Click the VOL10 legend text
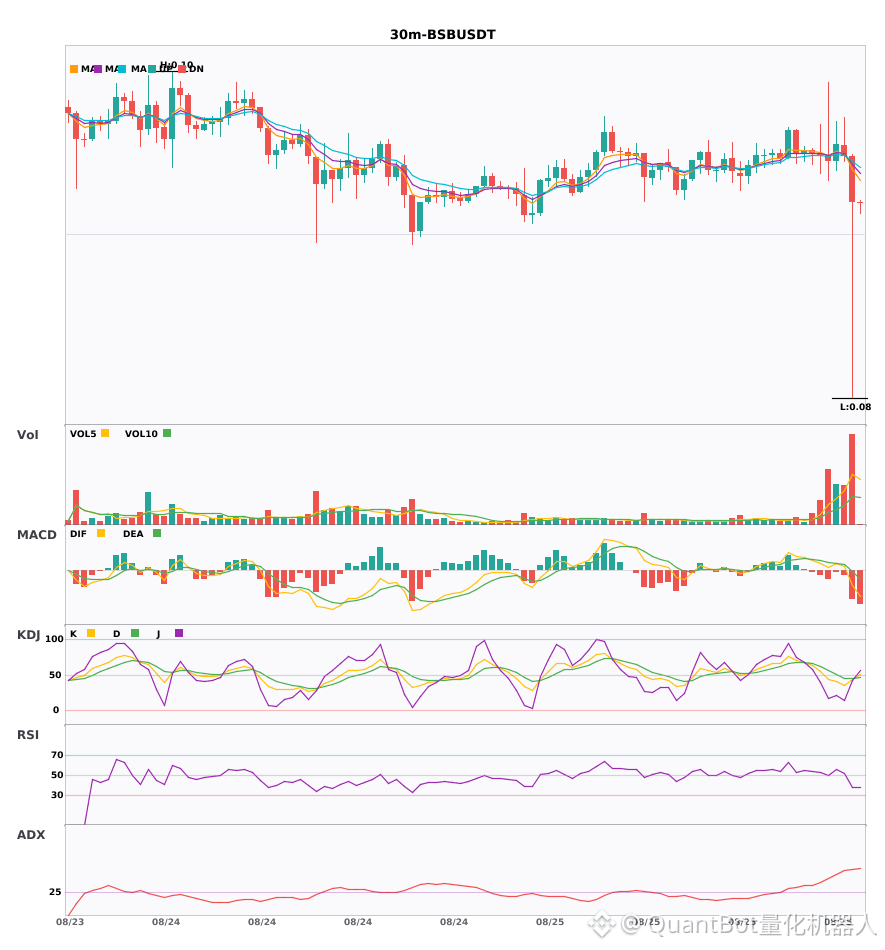 pyautogui.click(x=141, y=434)
